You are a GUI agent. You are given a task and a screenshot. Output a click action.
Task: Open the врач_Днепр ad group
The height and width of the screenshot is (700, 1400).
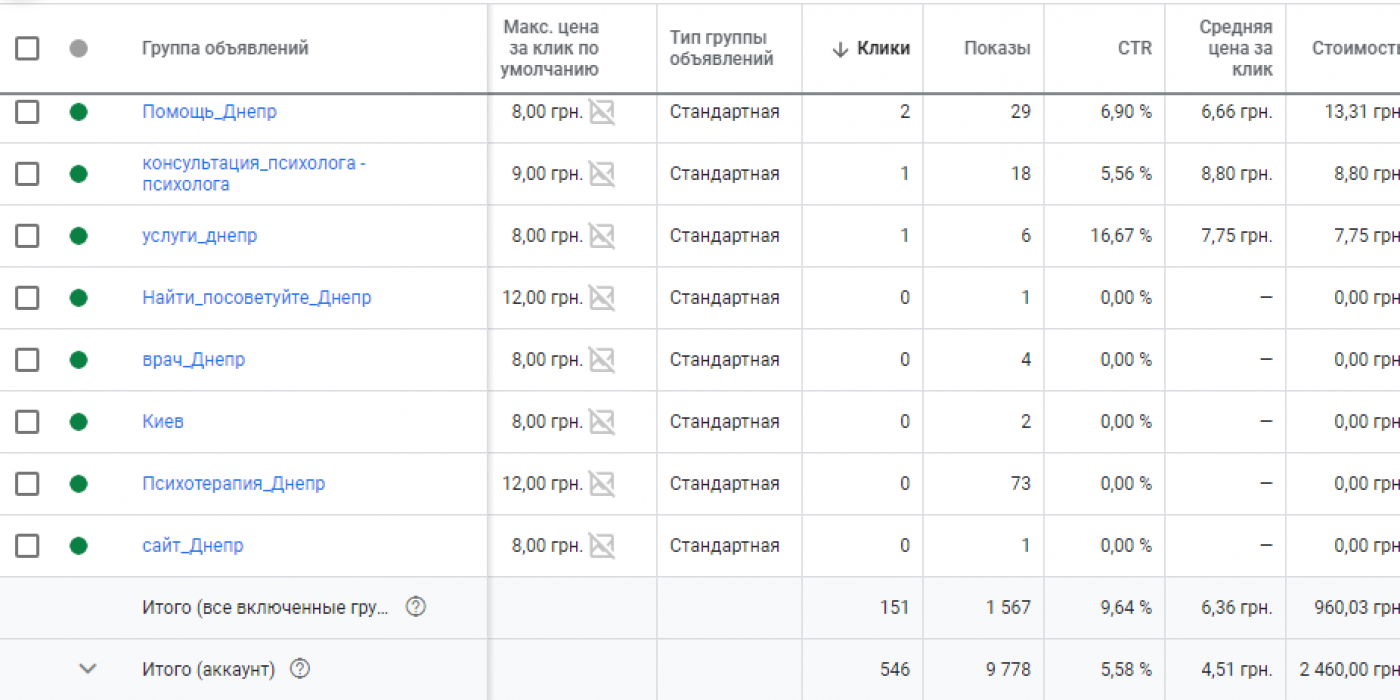coord(193,360)
